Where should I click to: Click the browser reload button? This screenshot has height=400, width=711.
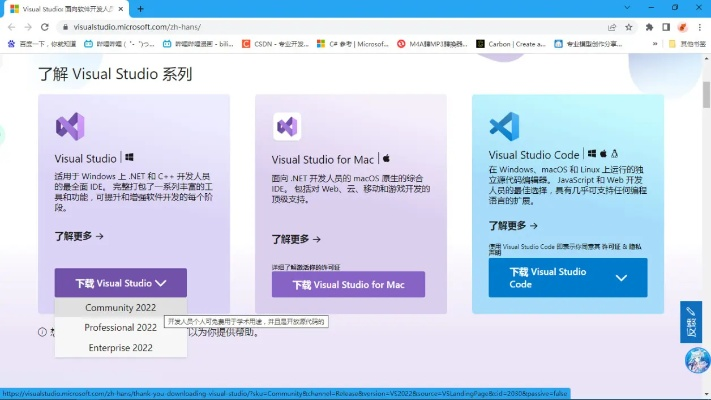coord(45,27)
